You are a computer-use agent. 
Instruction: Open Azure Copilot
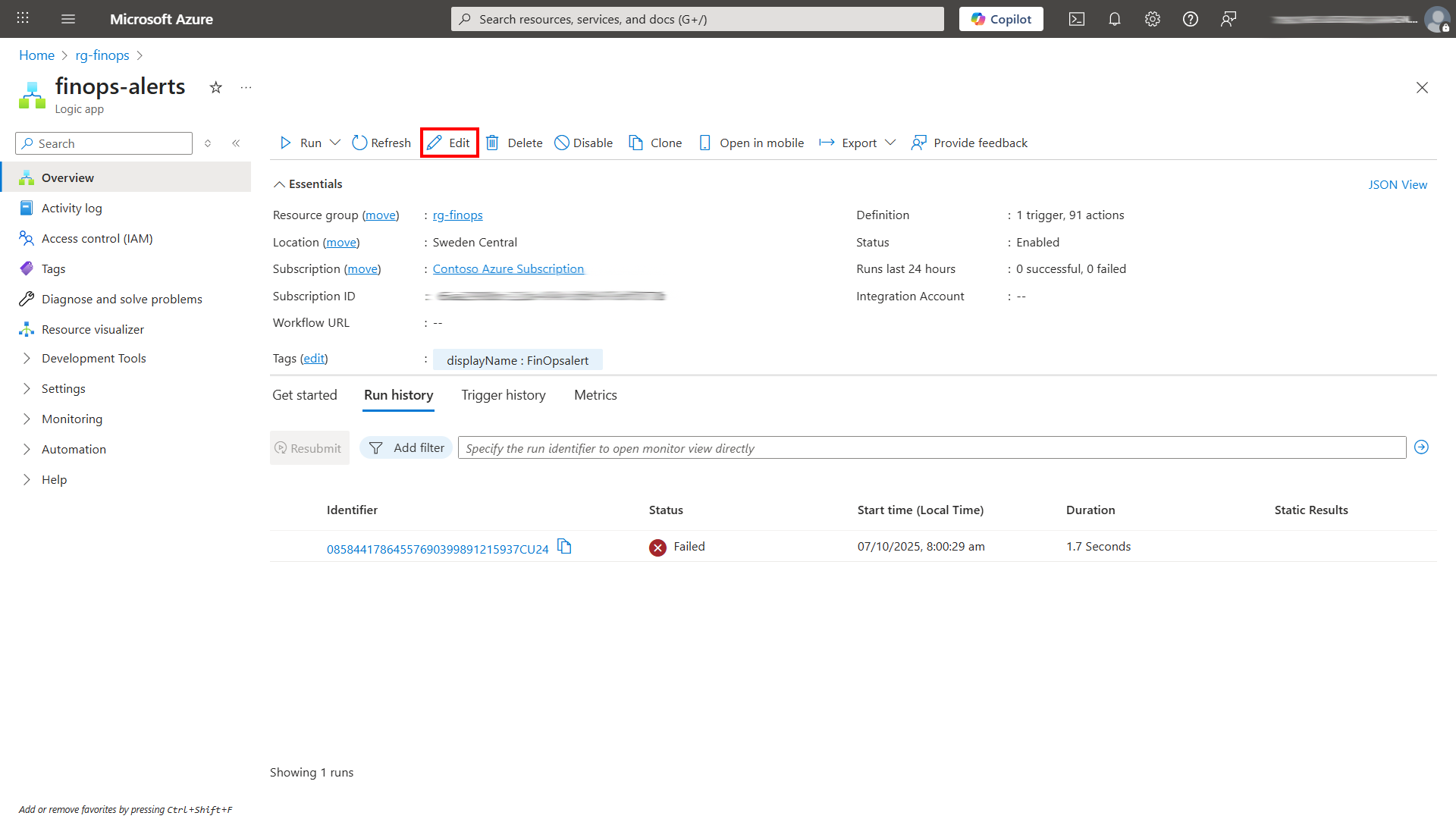coord(1000,19)
